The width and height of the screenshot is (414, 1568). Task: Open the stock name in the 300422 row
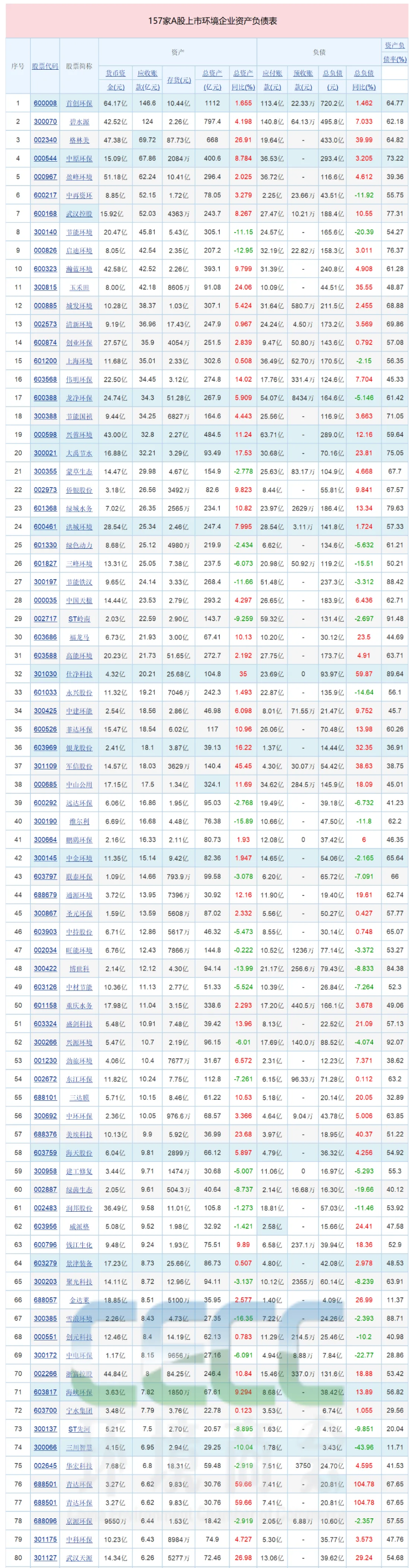79,968
